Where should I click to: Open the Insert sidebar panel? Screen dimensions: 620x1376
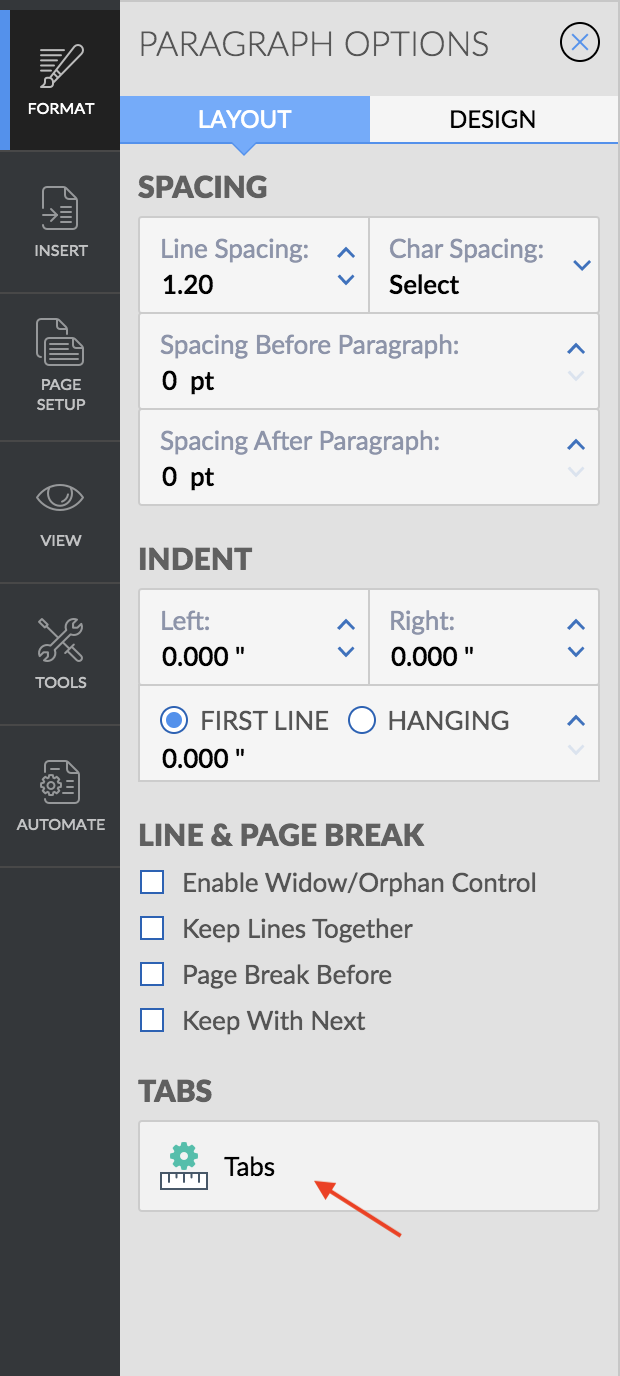tap(60, 221)
